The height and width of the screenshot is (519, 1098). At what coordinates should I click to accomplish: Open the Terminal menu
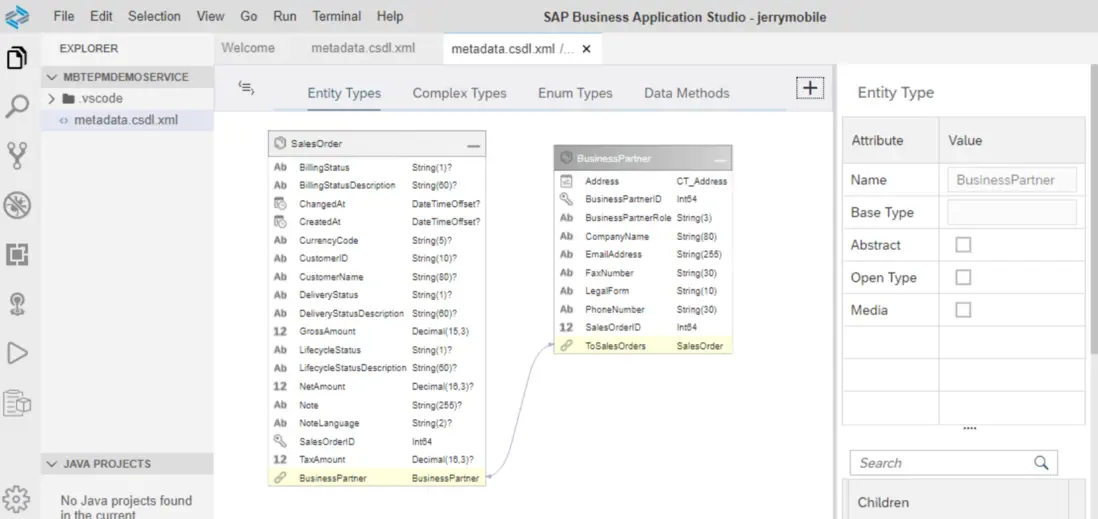336,16
